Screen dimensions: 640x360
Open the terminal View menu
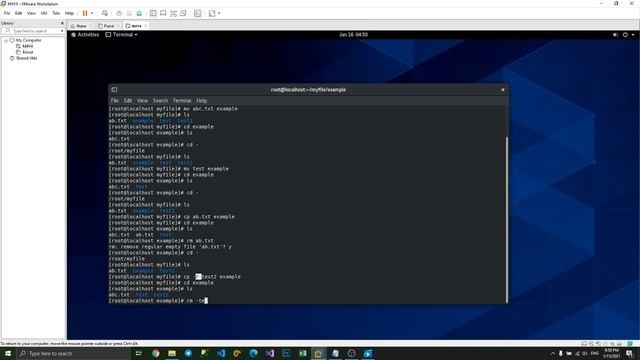click(142, 100)
